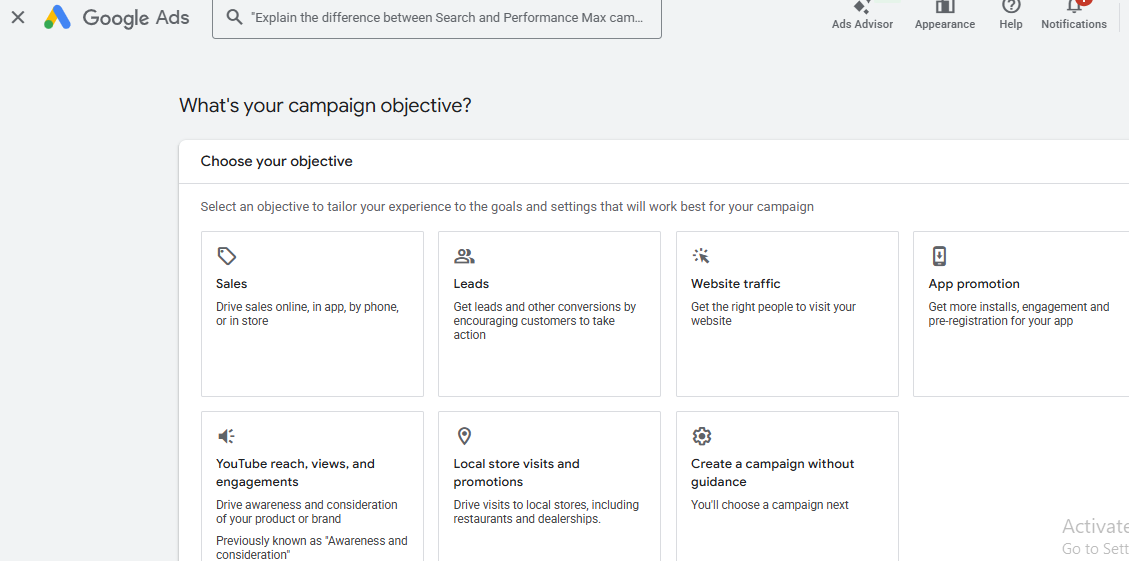Click the Website traffic cursor icon

(701, 256)
